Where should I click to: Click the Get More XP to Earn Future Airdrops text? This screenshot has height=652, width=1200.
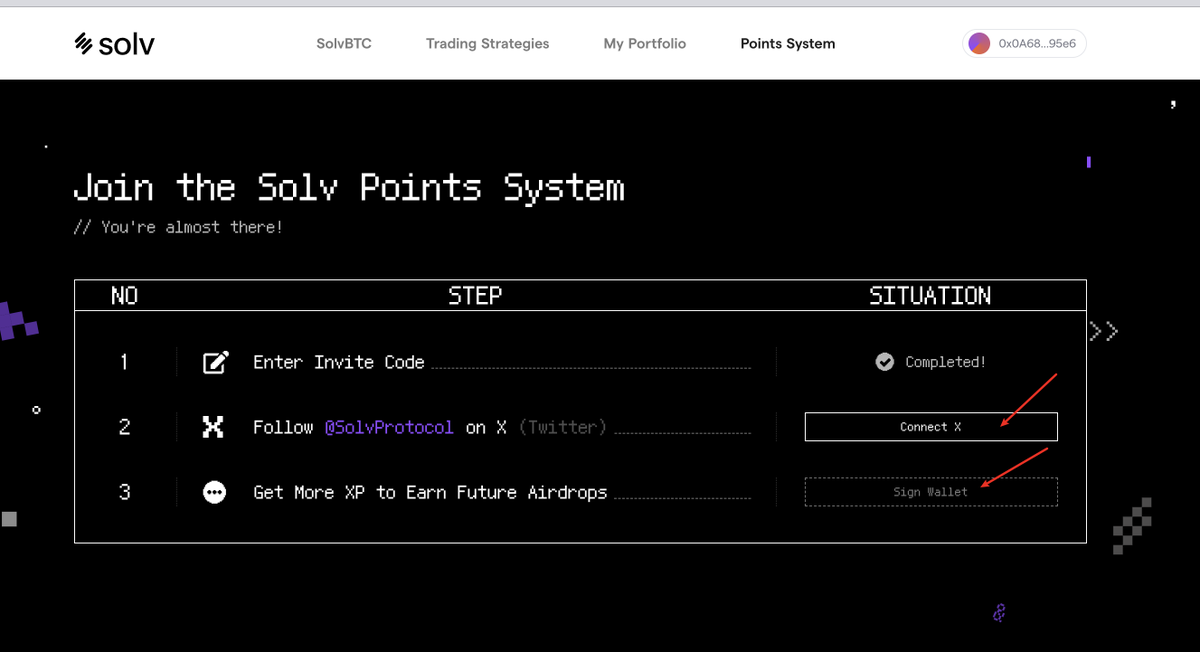click(x=430, y=492)
